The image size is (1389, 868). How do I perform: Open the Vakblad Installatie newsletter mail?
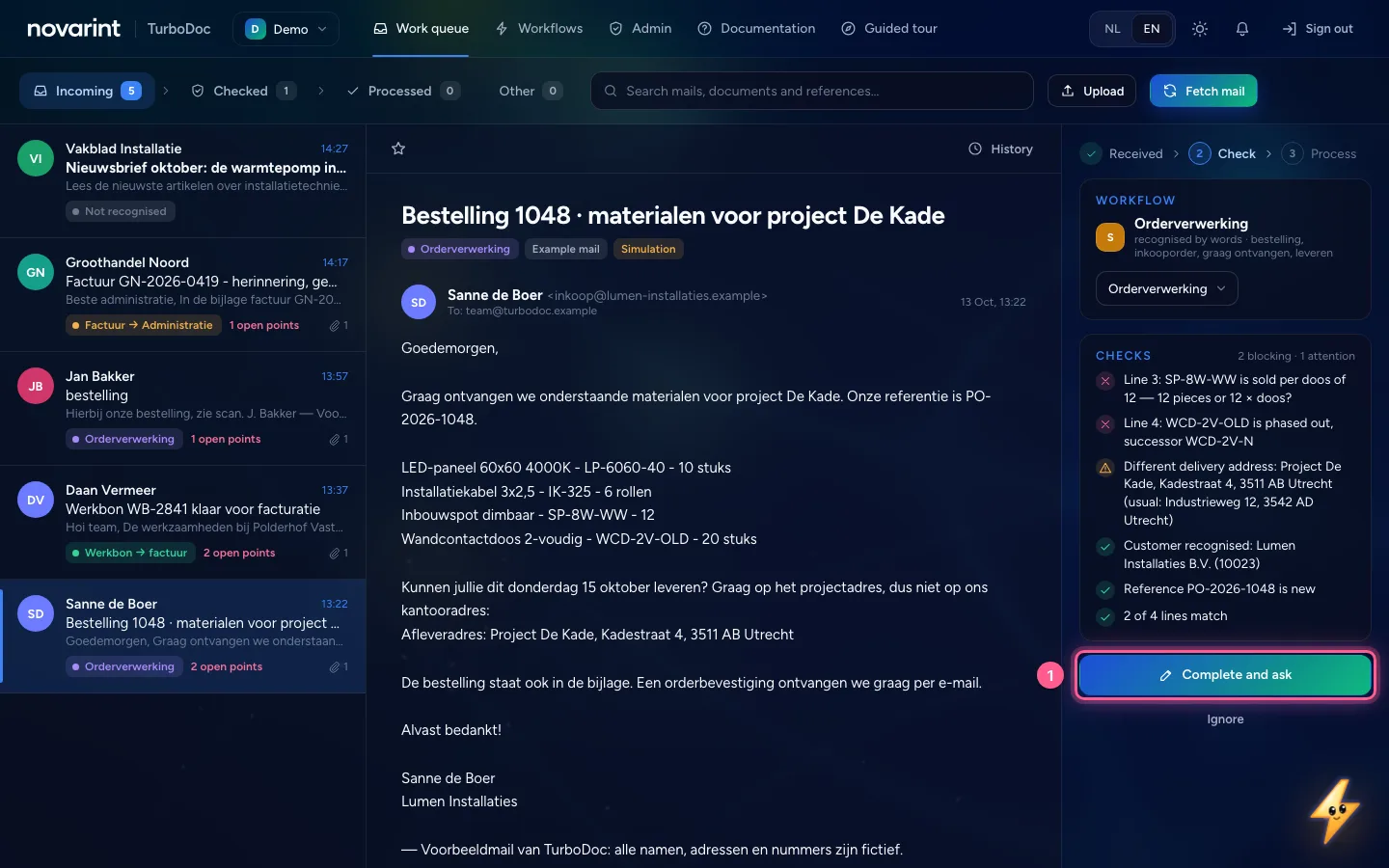pyautogui.click(x=183, y=181)
